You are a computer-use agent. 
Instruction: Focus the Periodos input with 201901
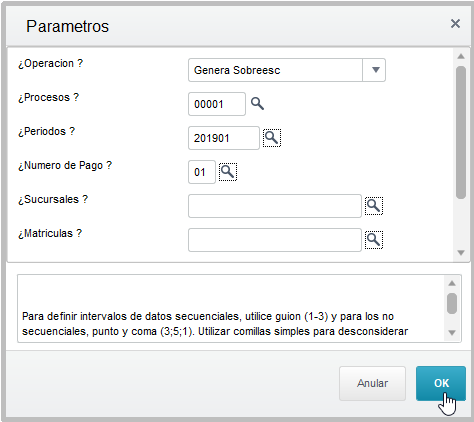click(x=224, y=138)
